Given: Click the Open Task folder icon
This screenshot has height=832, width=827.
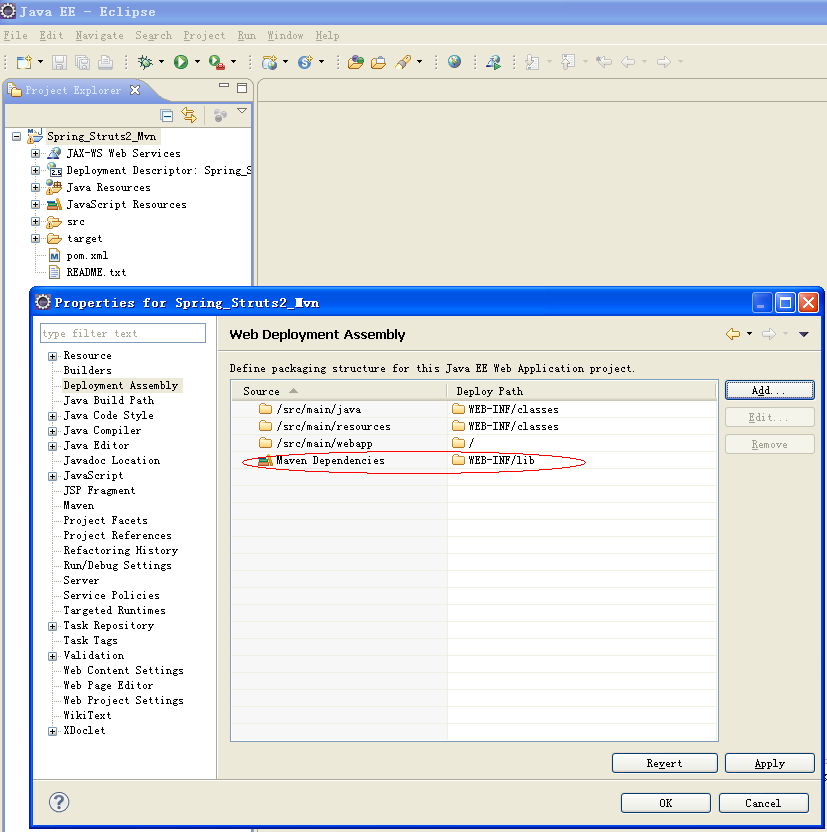Looking at the screenshot, I should 378,62.
